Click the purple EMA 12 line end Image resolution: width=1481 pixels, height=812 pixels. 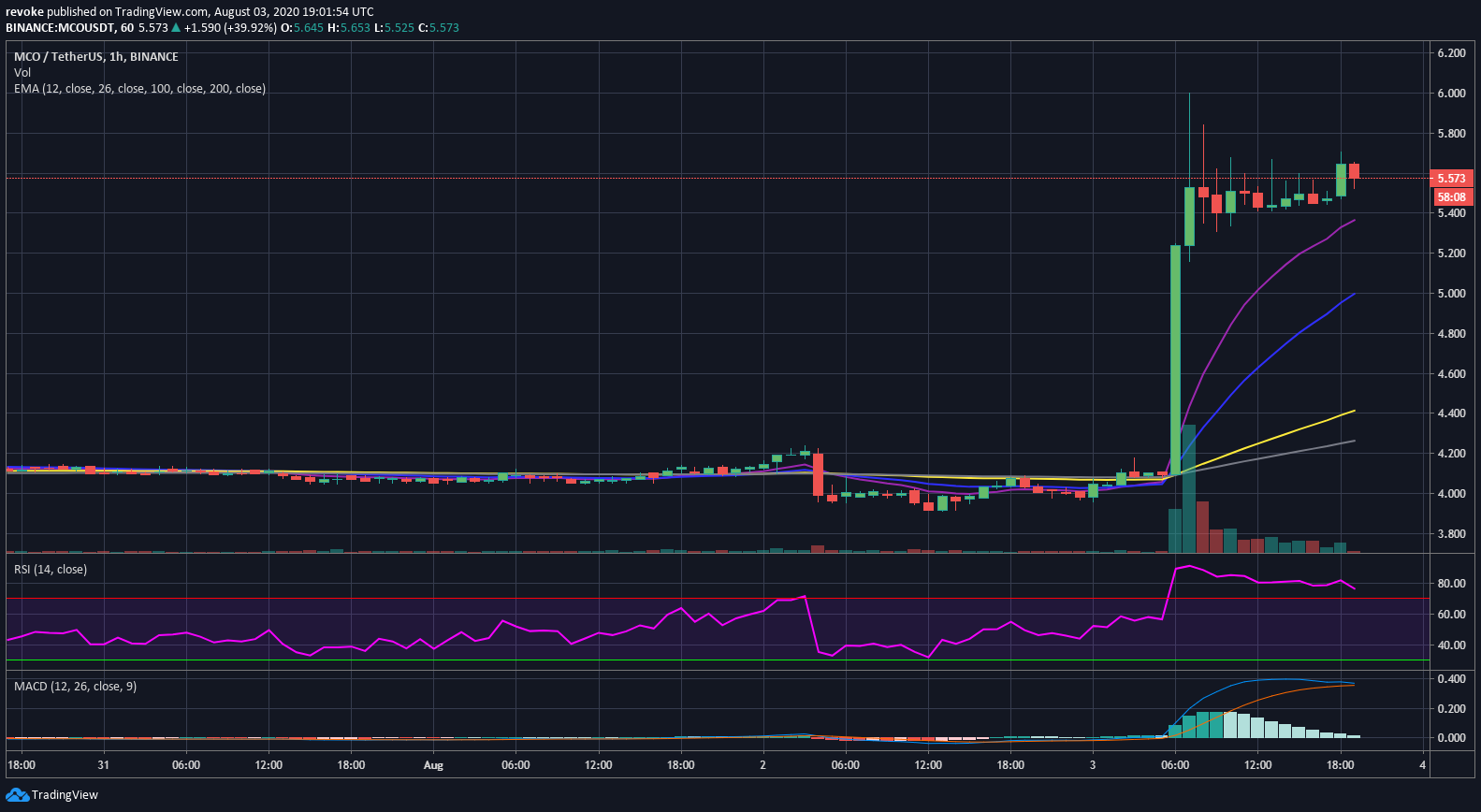1353,221
